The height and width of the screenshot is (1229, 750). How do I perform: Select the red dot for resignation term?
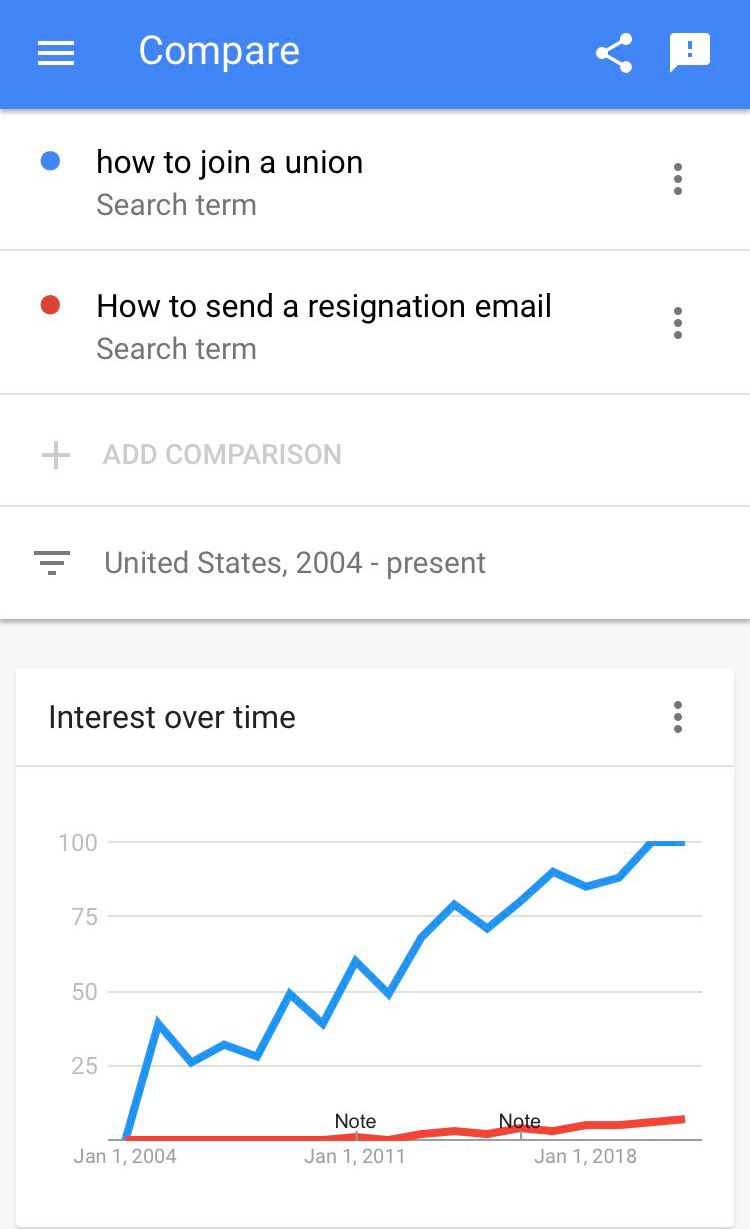pos(50,305)
